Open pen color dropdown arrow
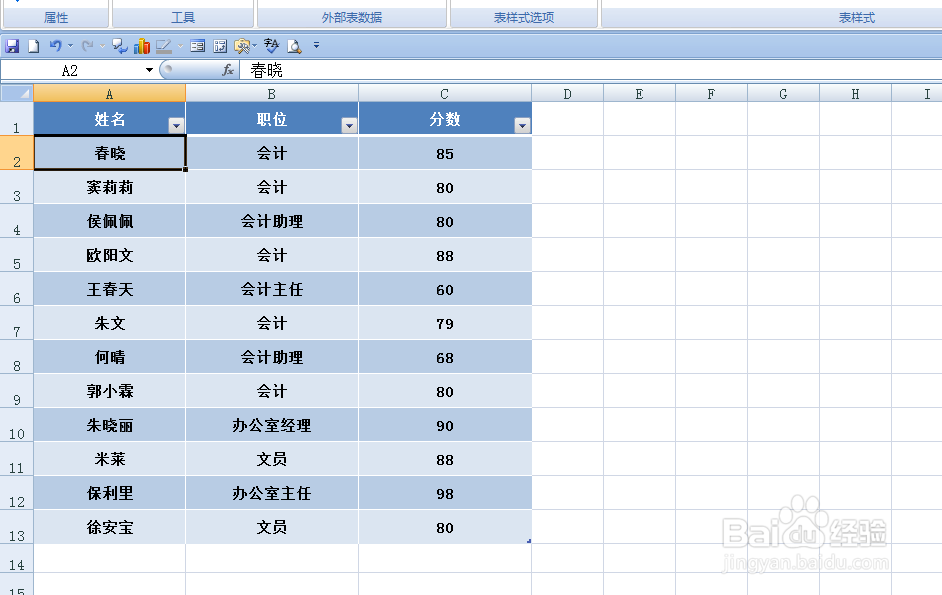Viewport: 942px width, 595px height. pyautogui.click(x=180, y=46)
